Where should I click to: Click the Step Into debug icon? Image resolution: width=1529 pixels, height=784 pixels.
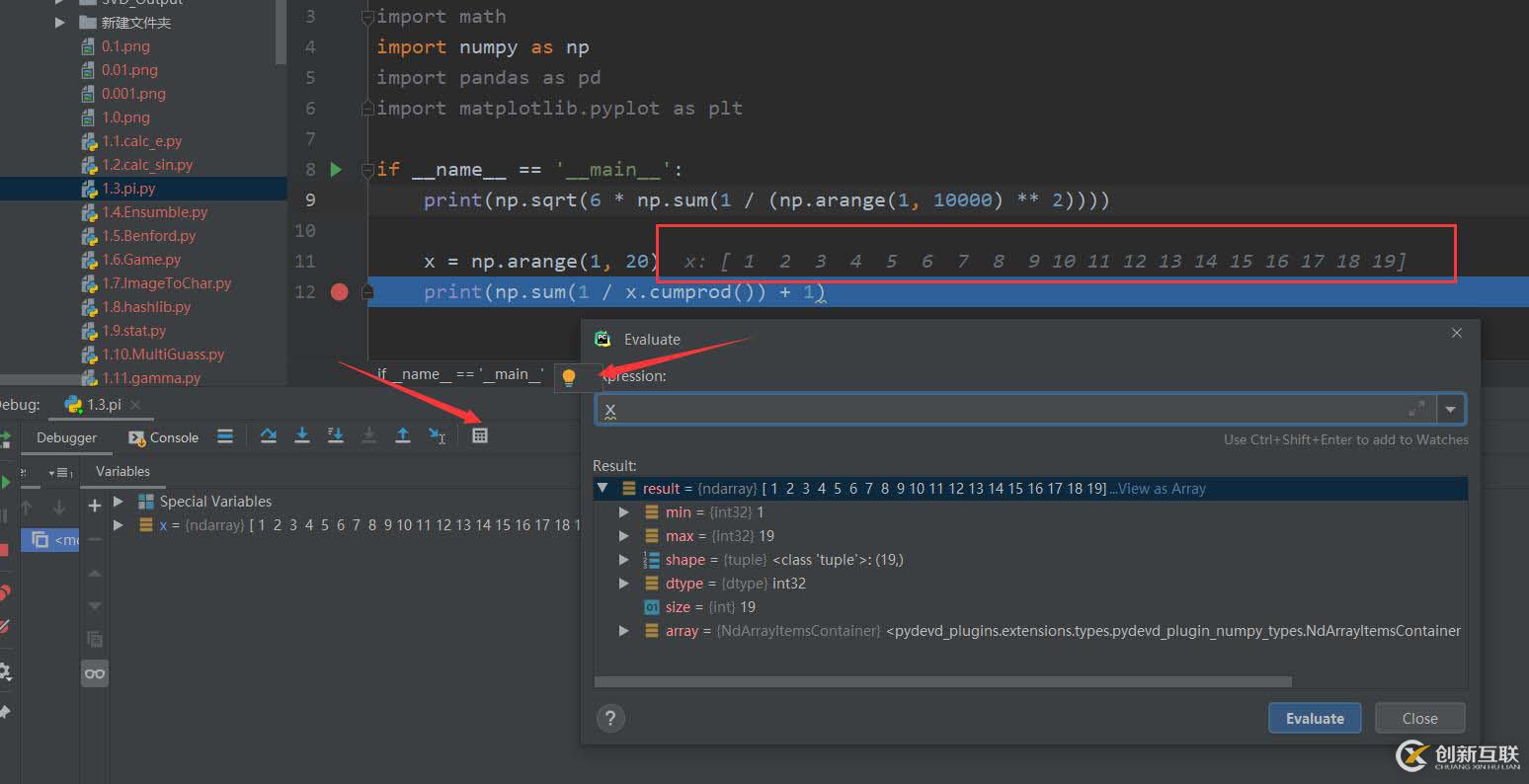pos(302,435)
